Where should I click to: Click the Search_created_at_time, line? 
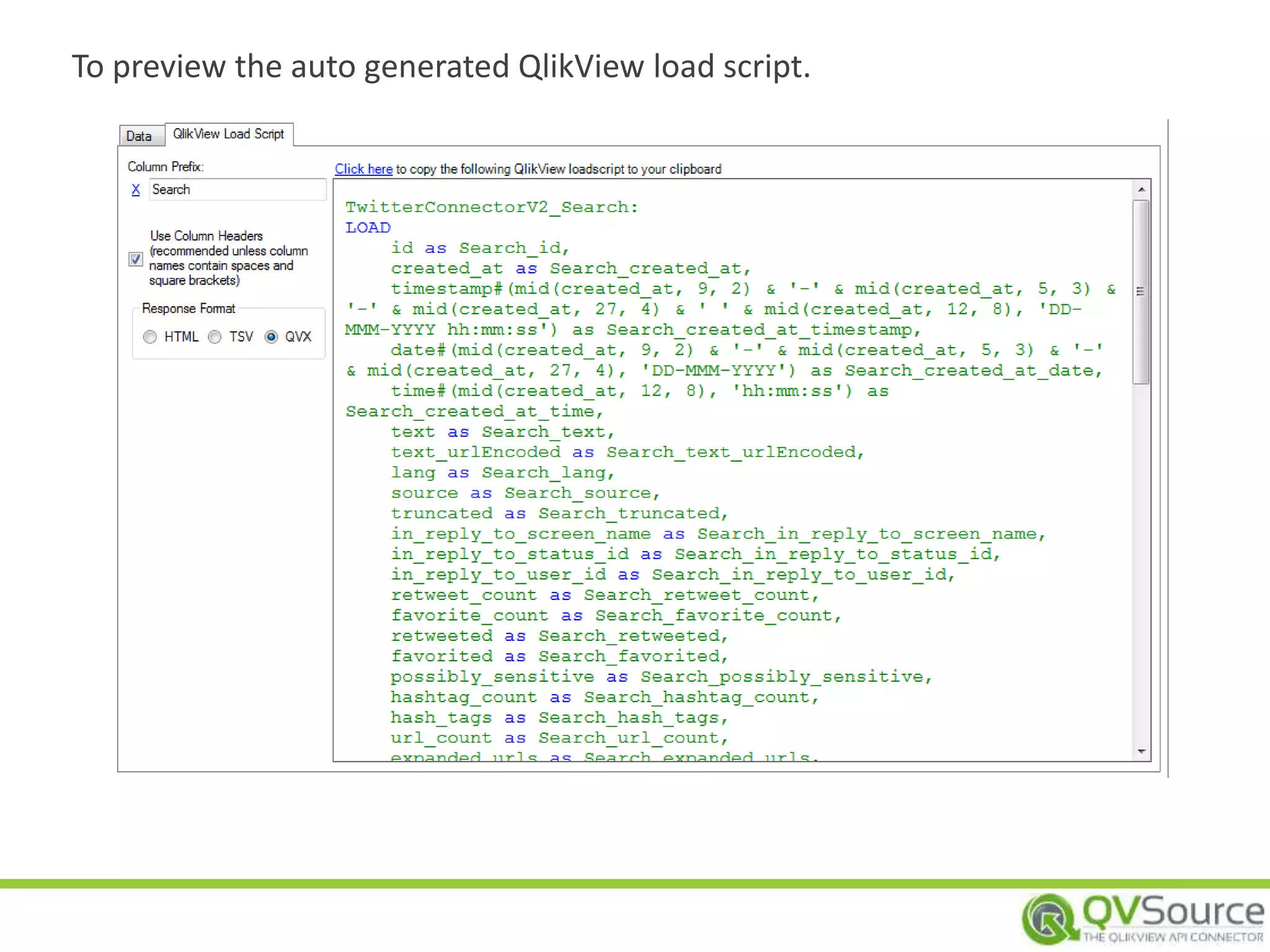(474, 412)
